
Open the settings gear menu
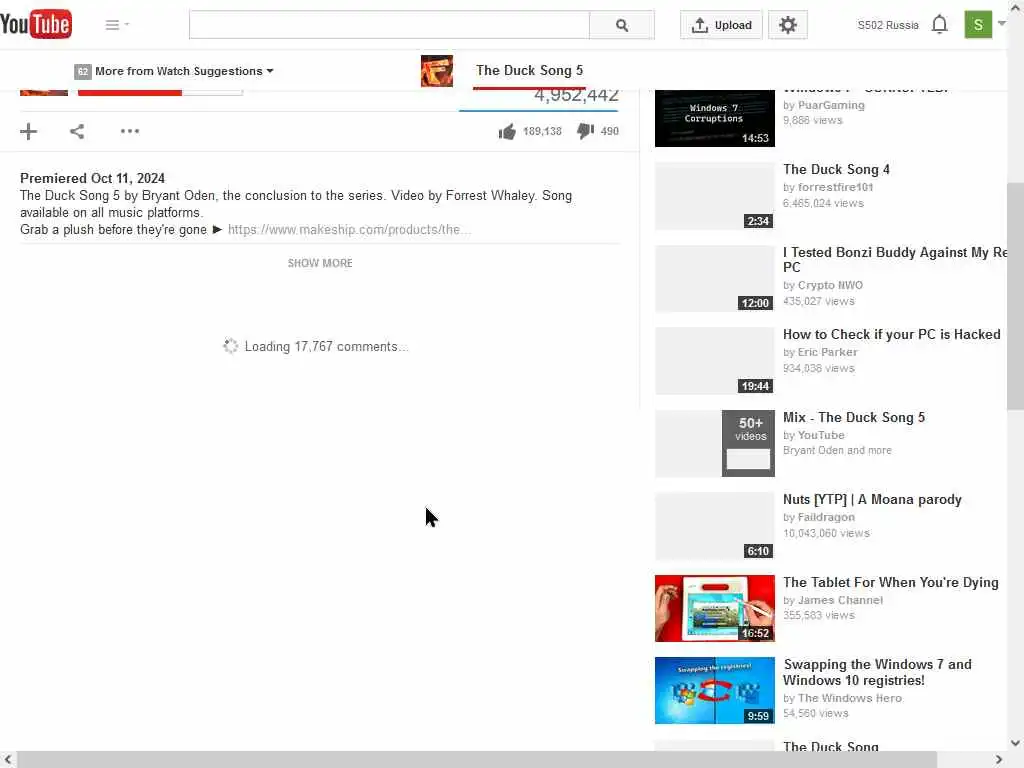point(788,25)
